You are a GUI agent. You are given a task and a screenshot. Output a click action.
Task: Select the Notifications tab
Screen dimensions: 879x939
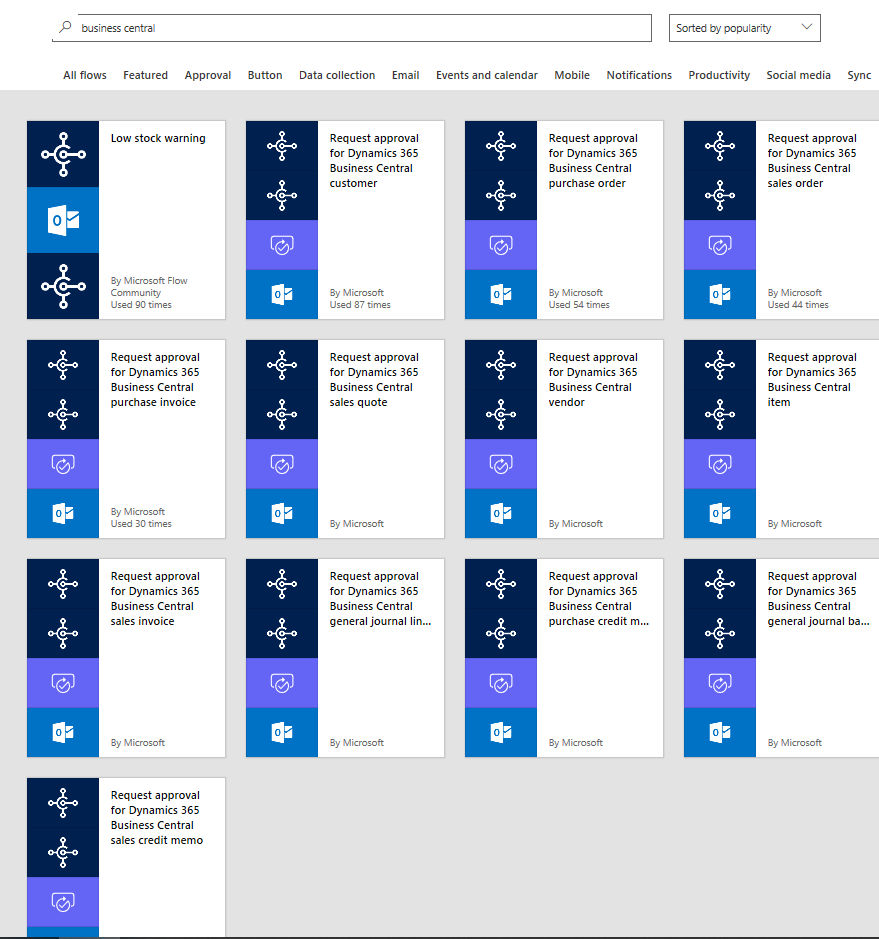(639, 75)
